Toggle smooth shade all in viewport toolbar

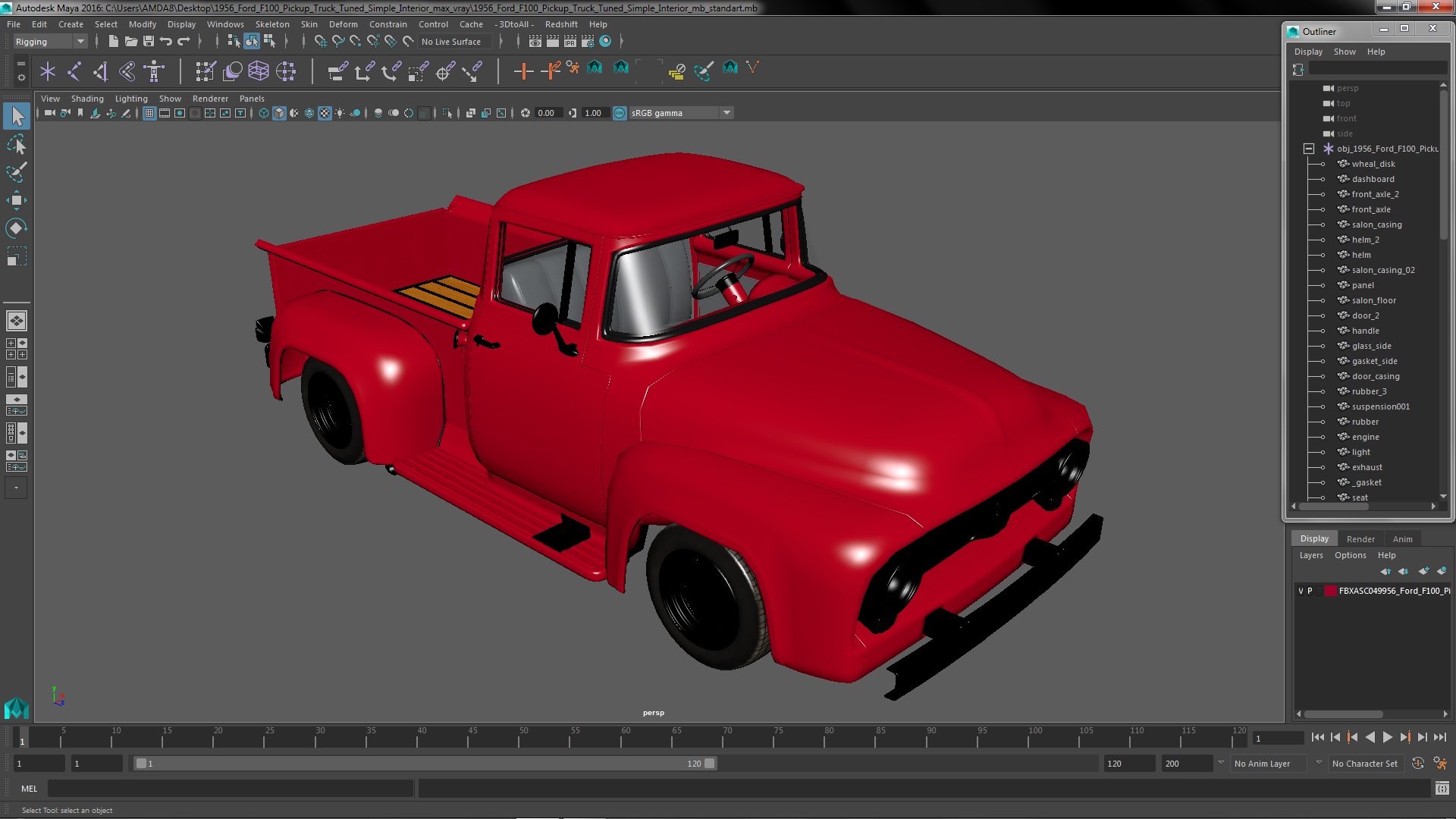point(279,113)
